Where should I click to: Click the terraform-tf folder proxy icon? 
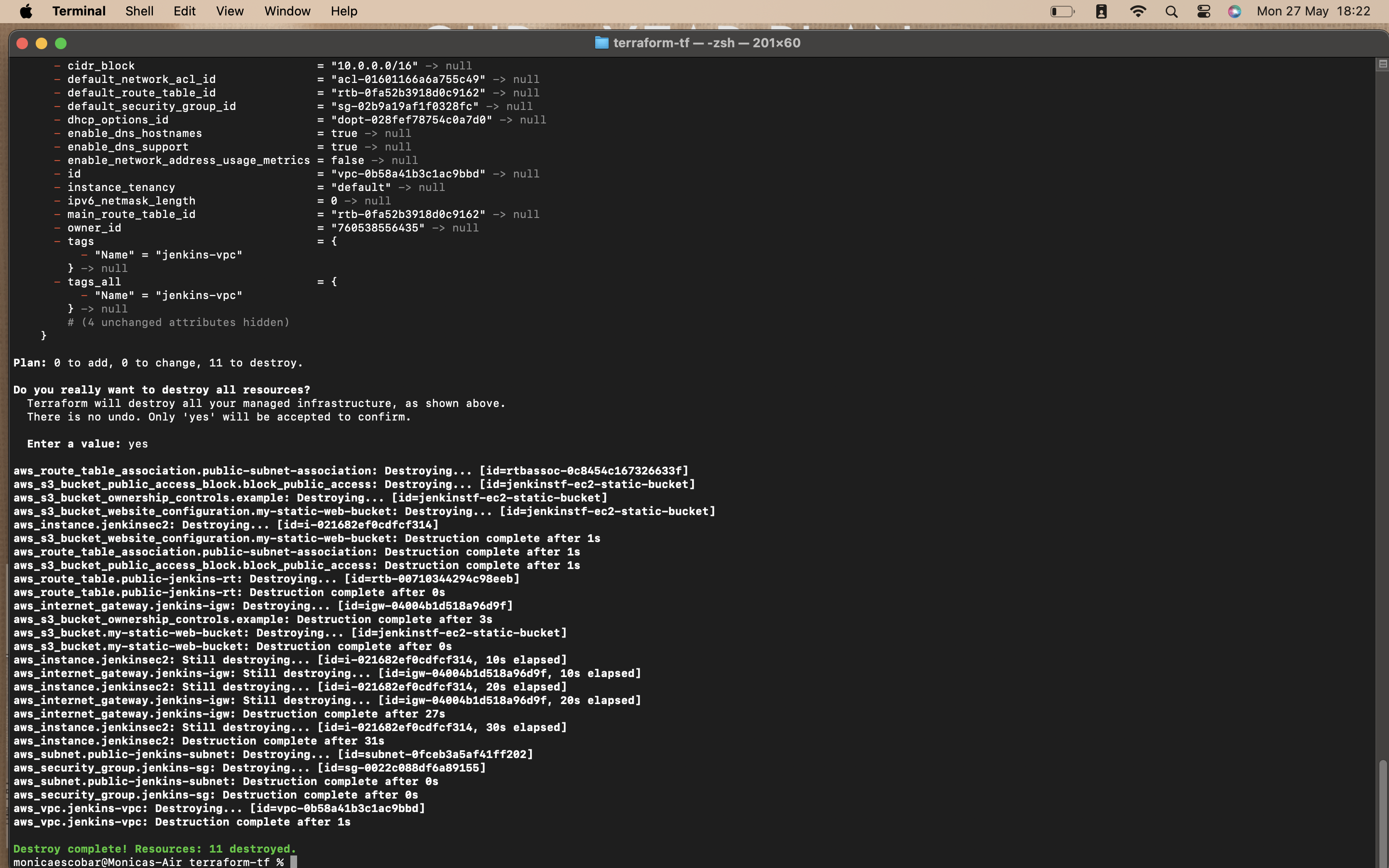tap(601, 43)
